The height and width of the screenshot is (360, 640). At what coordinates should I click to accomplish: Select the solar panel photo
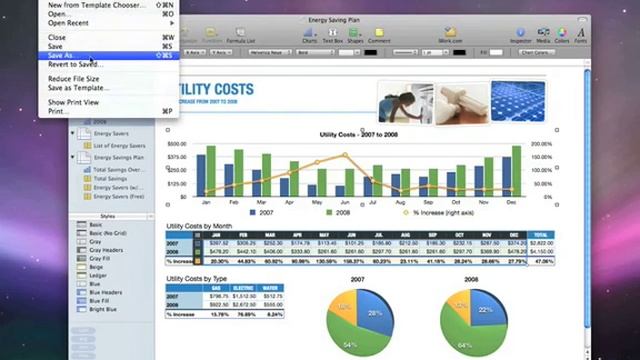coord(518,101)
